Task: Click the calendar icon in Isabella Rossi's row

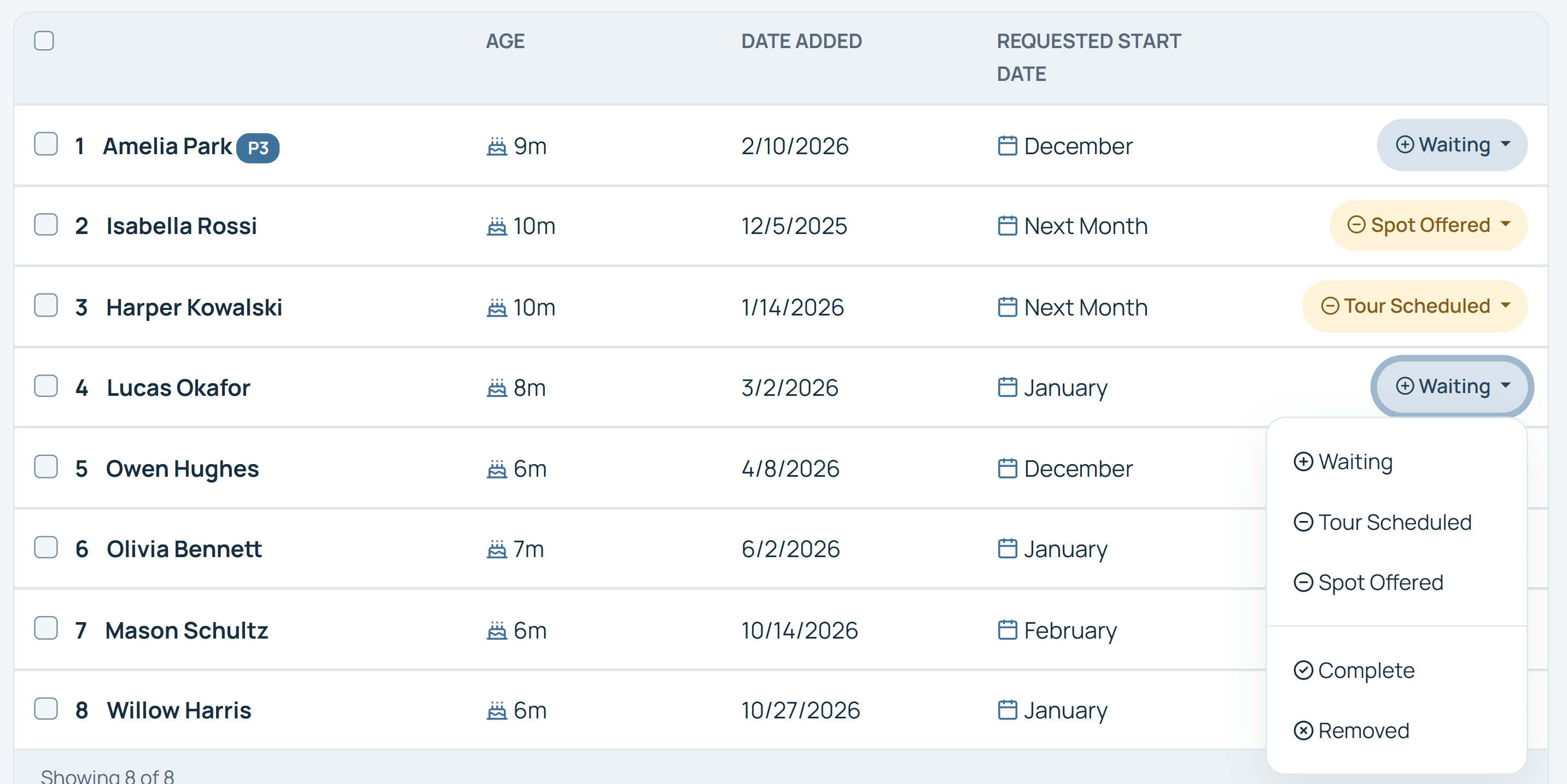Action: pos(1007,226)
